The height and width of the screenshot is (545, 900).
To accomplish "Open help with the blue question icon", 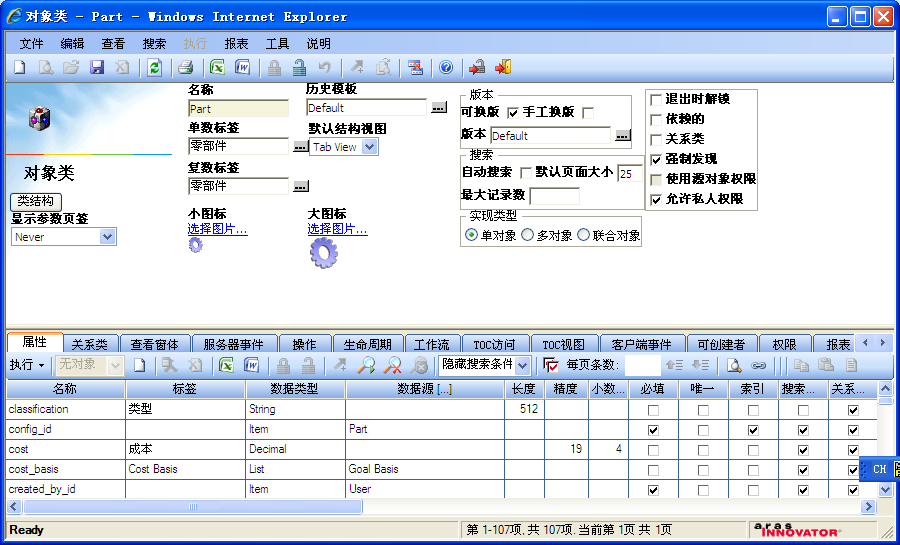I will coord(446,68).
